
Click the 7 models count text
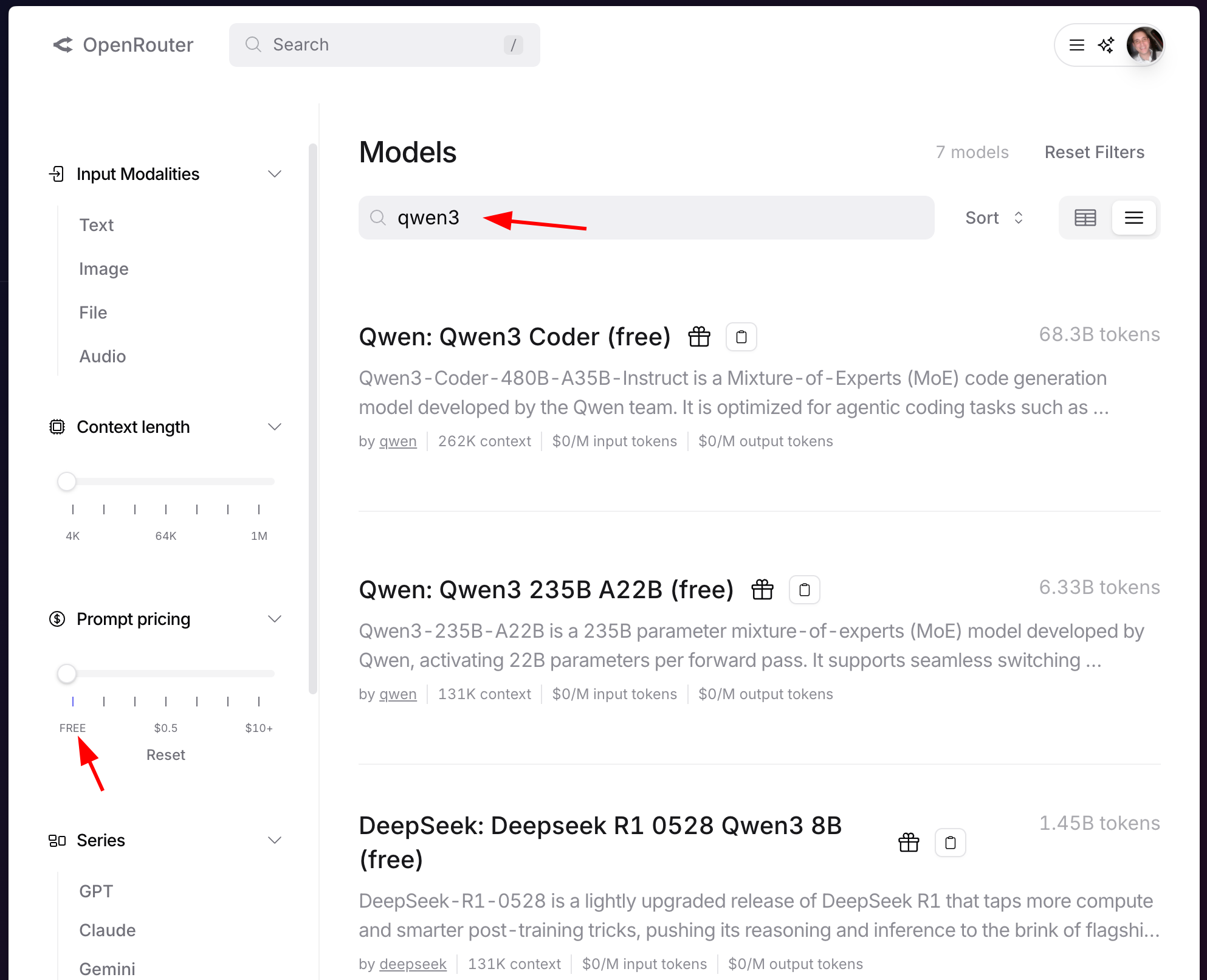[x=972, y=152]
